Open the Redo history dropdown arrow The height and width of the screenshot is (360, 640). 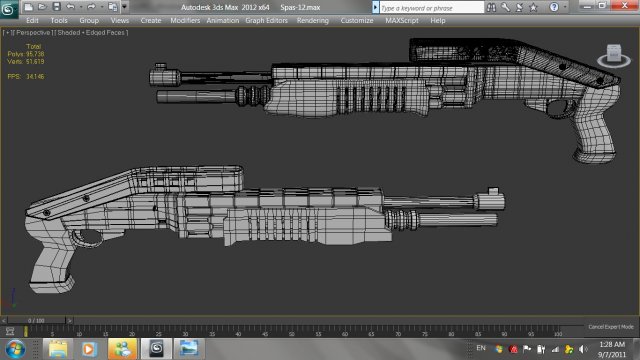click(x=101, y=7)
